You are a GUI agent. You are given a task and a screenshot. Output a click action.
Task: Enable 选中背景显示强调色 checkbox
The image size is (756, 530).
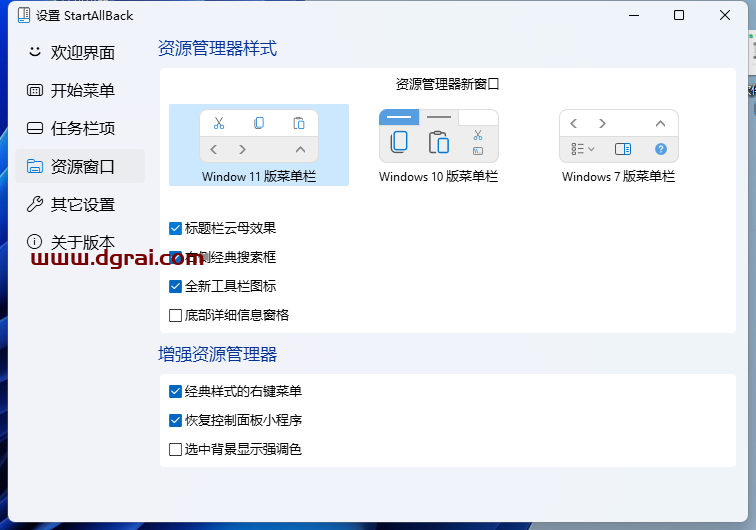[x=176, y=449]
